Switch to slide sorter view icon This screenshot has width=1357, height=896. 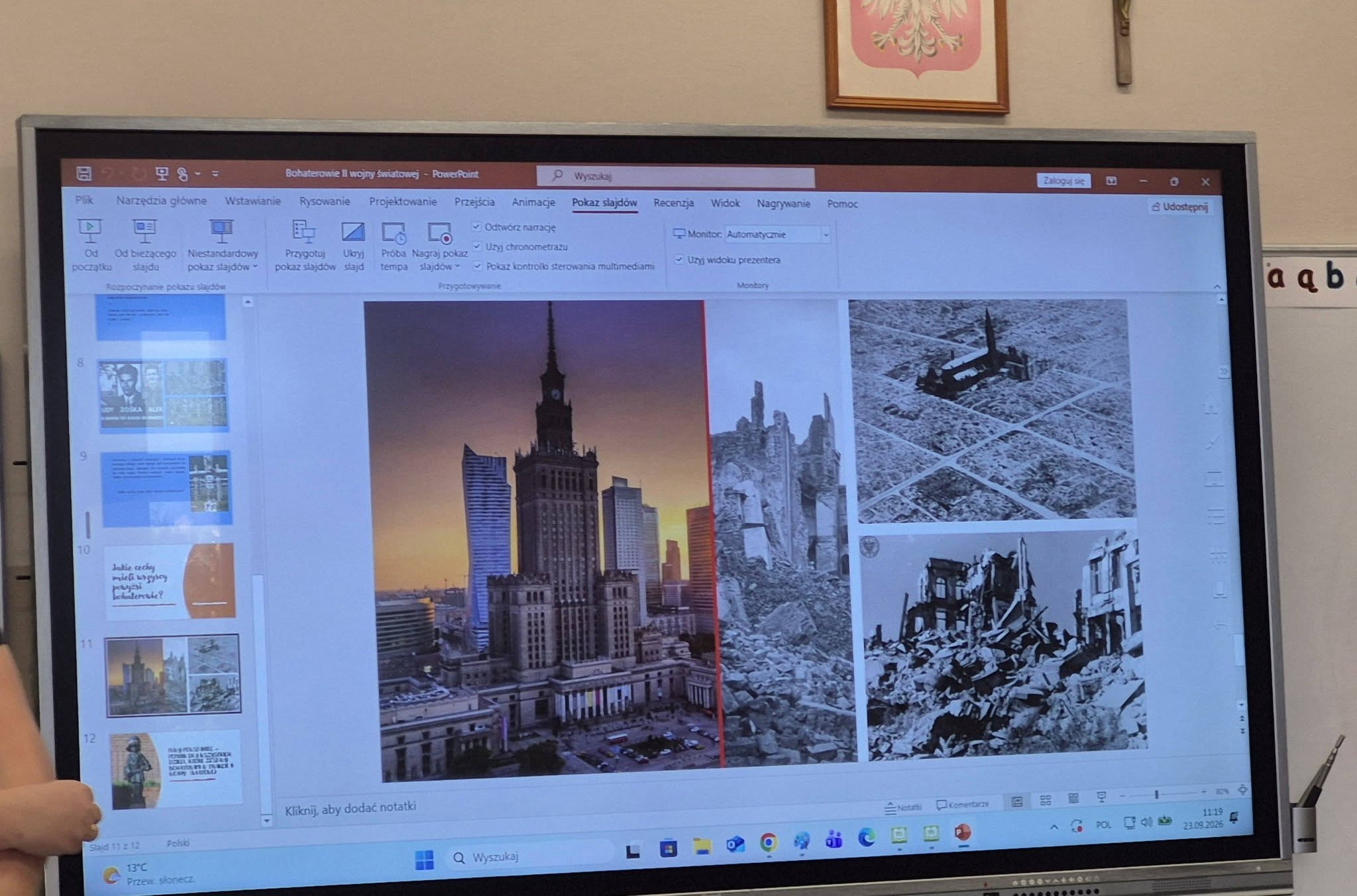pos(1046,801)
